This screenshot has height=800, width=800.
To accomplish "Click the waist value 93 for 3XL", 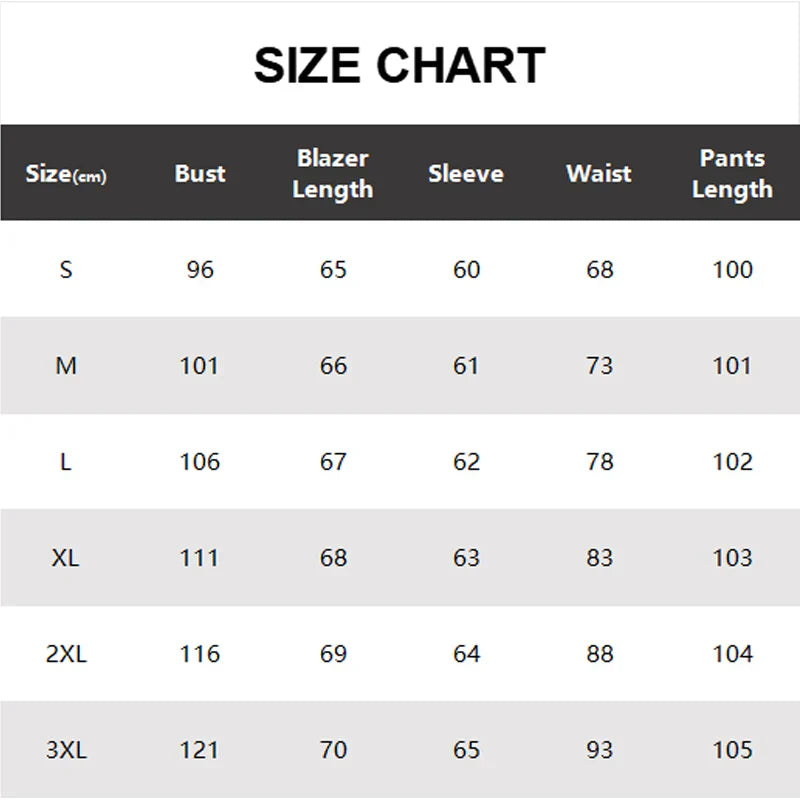I will [599, 750].
